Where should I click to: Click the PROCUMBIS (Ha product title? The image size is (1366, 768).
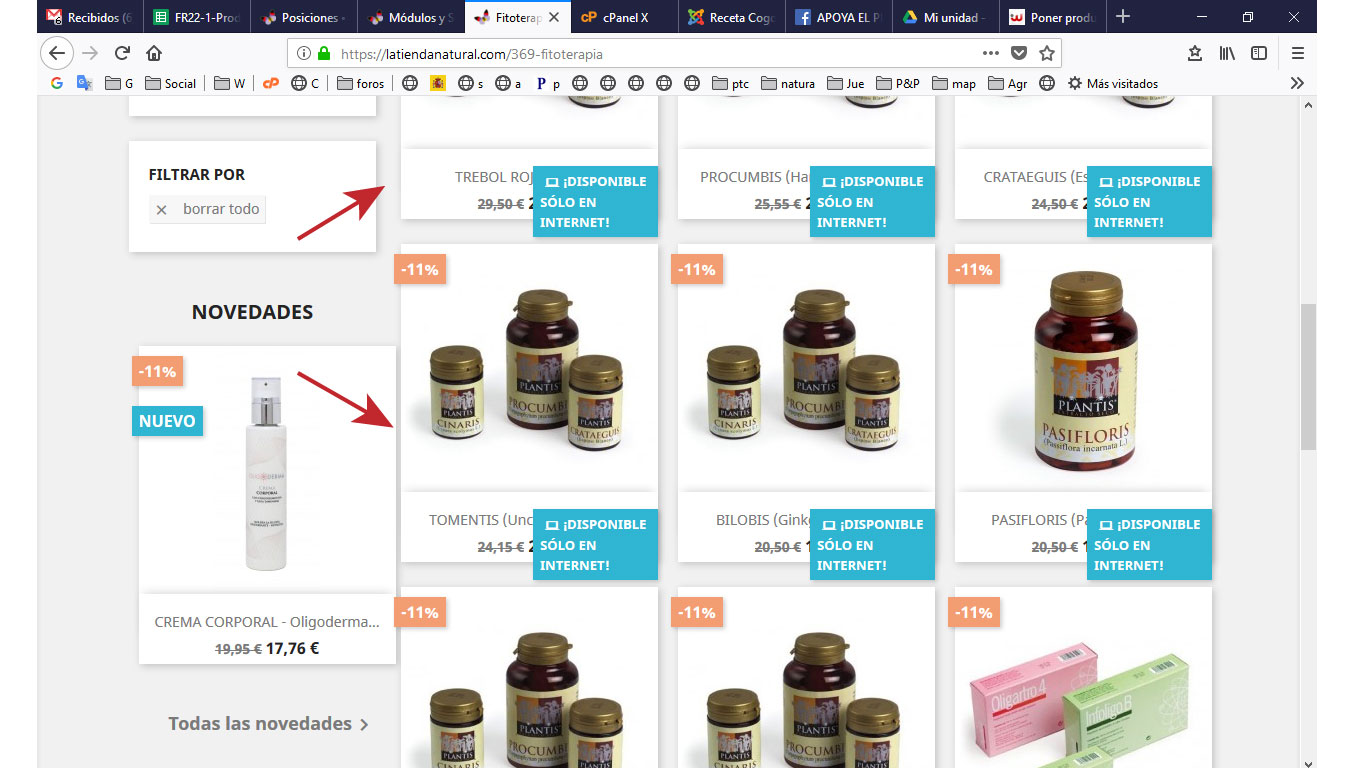tap(755, 177)
